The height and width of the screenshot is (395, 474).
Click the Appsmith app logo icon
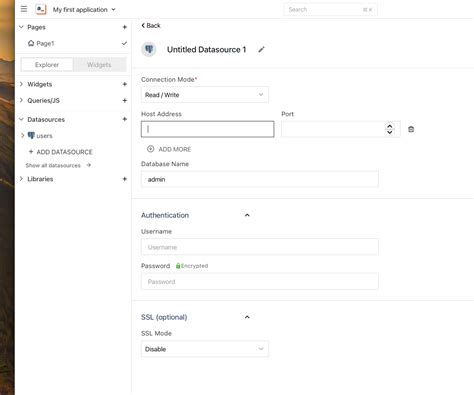pos(41,9)
